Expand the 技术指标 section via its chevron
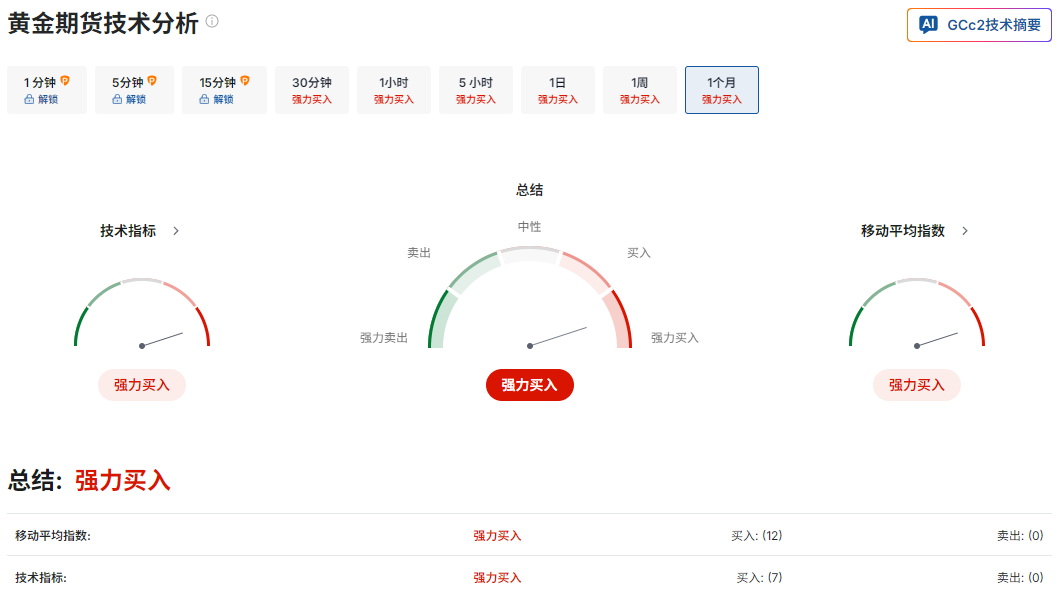Image resolution: width=1062 pixels, height=589 pixels. click(175, 231)
